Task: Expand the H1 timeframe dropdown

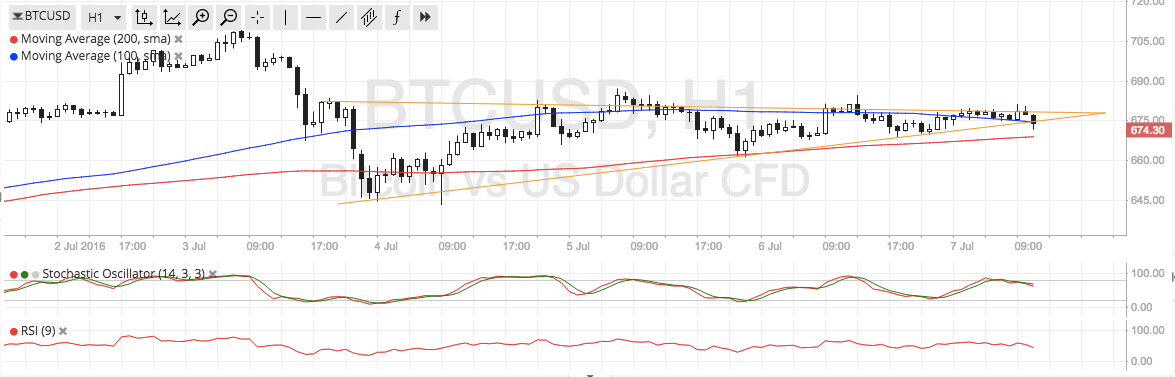Action: [x=103, y=16]
